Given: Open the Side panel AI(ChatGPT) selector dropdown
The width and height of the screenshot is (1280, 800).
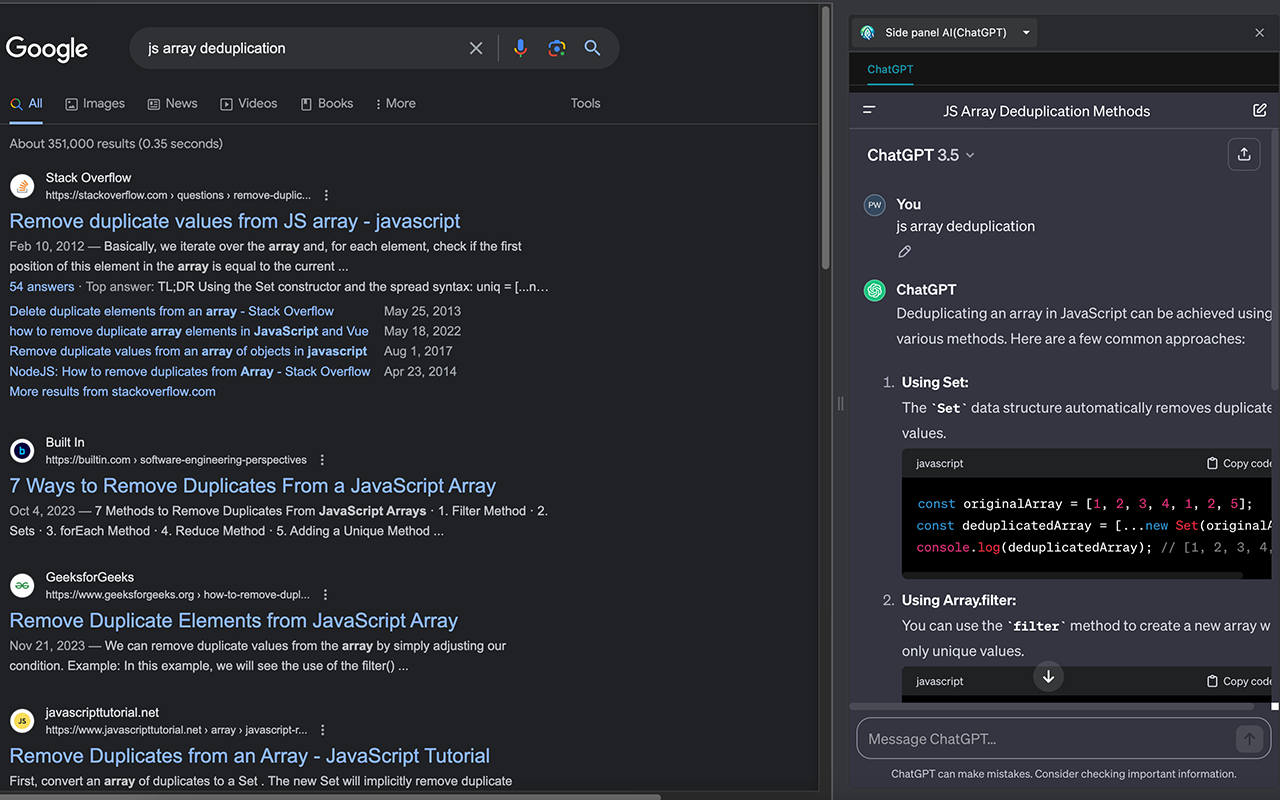Looking at the screenshot, I should [1026, 31].
